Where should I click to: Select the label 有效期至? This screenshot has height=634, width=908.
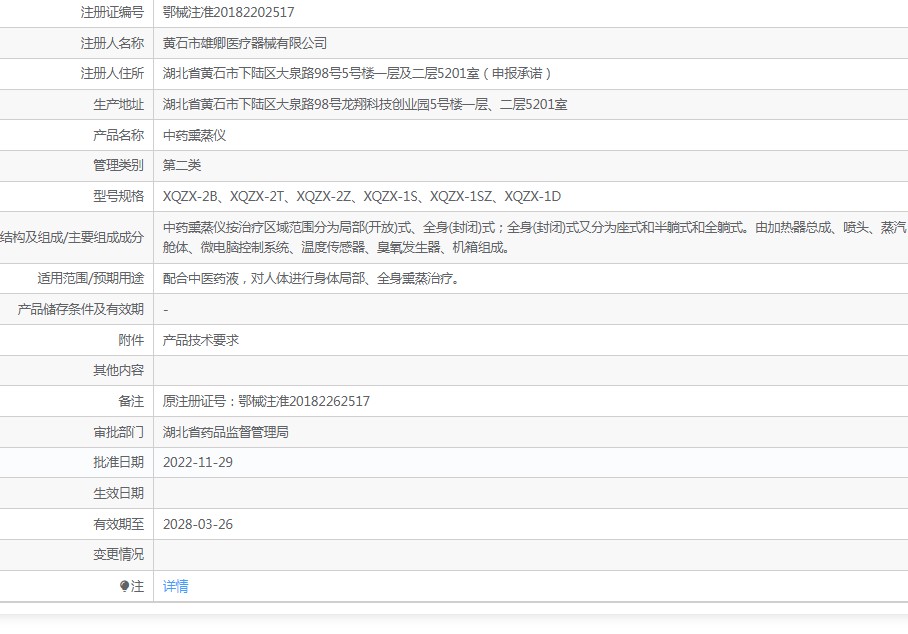118,524
